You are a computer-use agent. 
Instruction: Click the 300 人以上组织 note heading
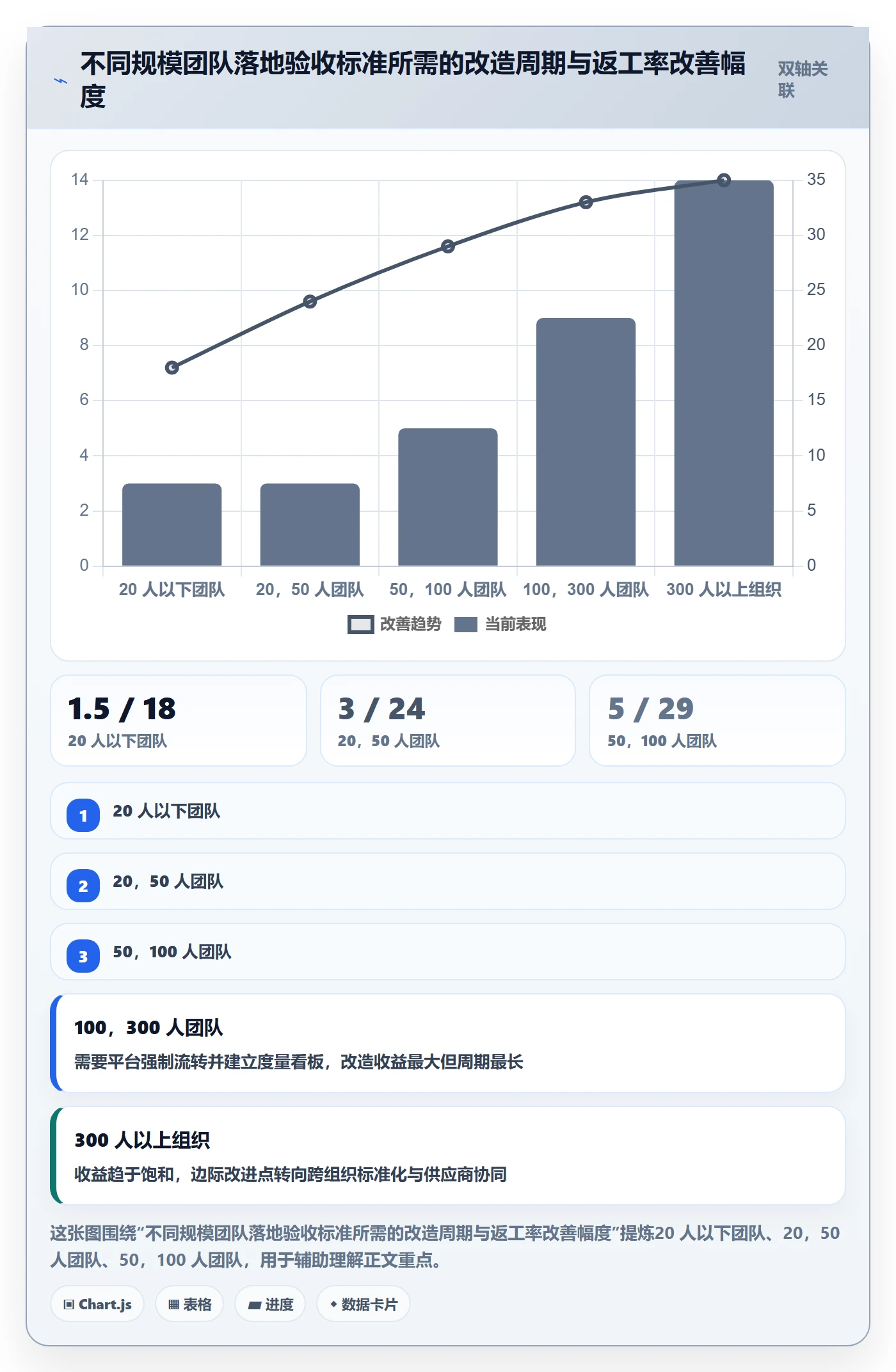pyautogui.click(x=142, y=1140)
